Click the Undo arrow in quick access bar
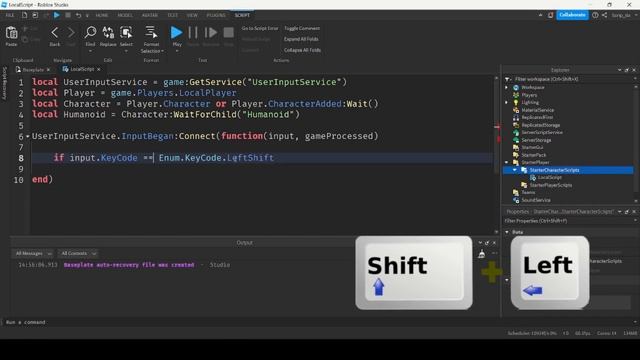 click(78, 15)
